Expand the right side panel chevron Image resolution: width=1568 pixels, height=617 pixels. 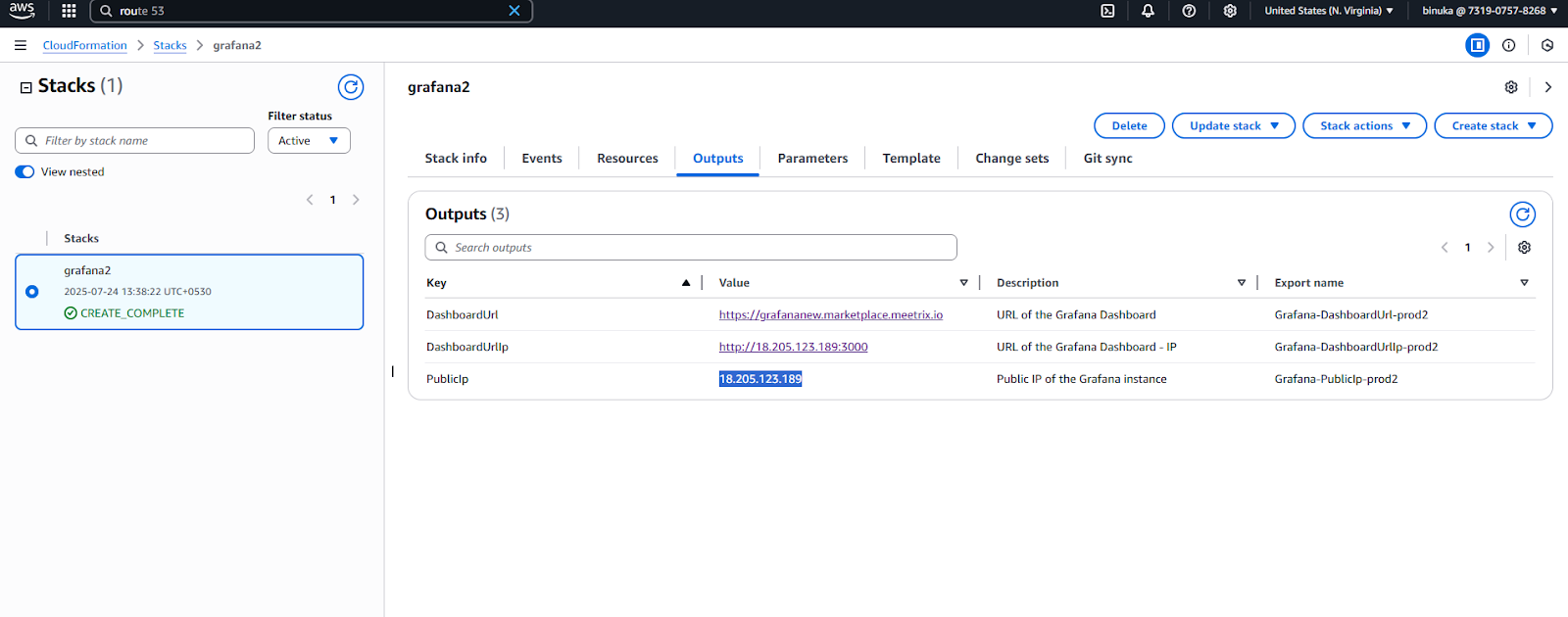point(1548,87)
